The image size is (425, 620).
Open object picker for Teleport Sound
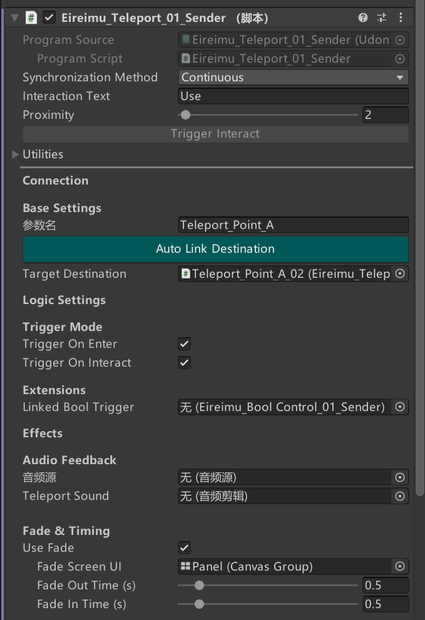click(x=400, y=496)
